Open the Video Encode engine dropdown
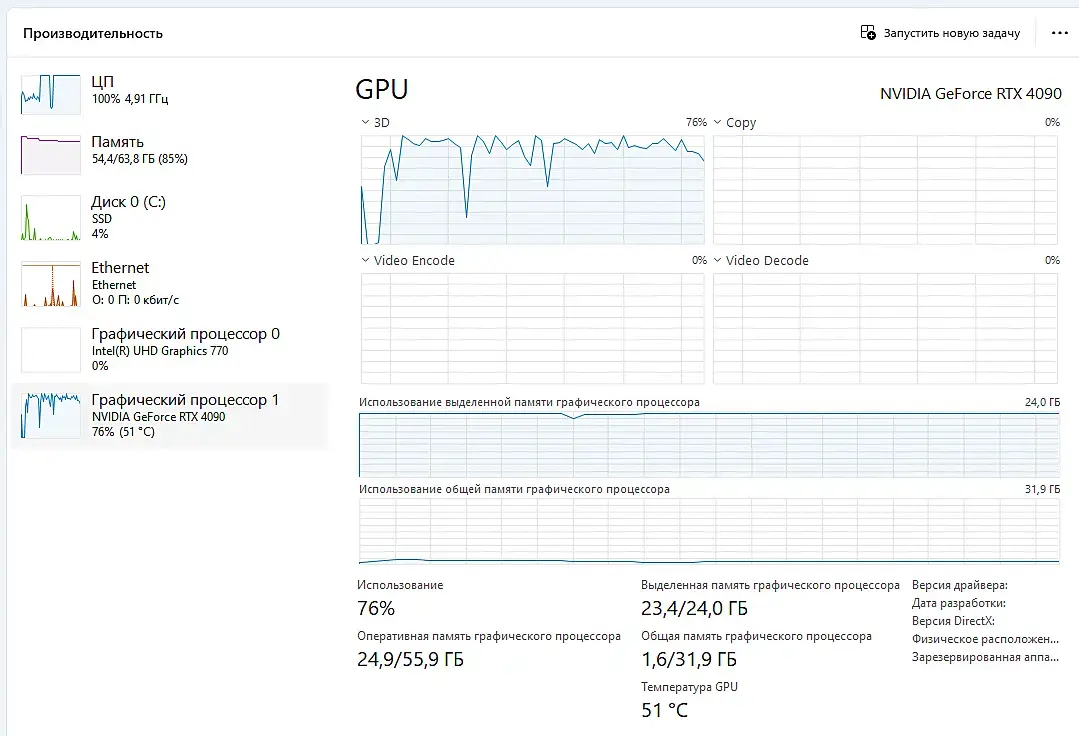 pyautogui.click(x=365, y=260)
